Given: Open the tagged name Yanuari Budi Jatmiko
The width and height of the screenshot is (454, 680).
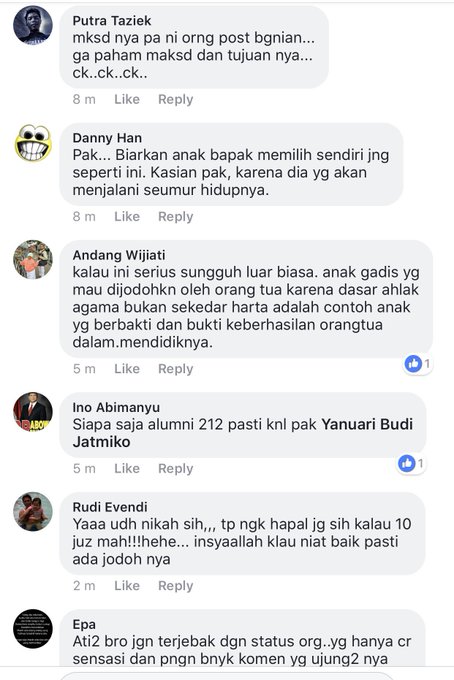Looking at the screenshot, I should pyautogui.click(x=243, y=433).
